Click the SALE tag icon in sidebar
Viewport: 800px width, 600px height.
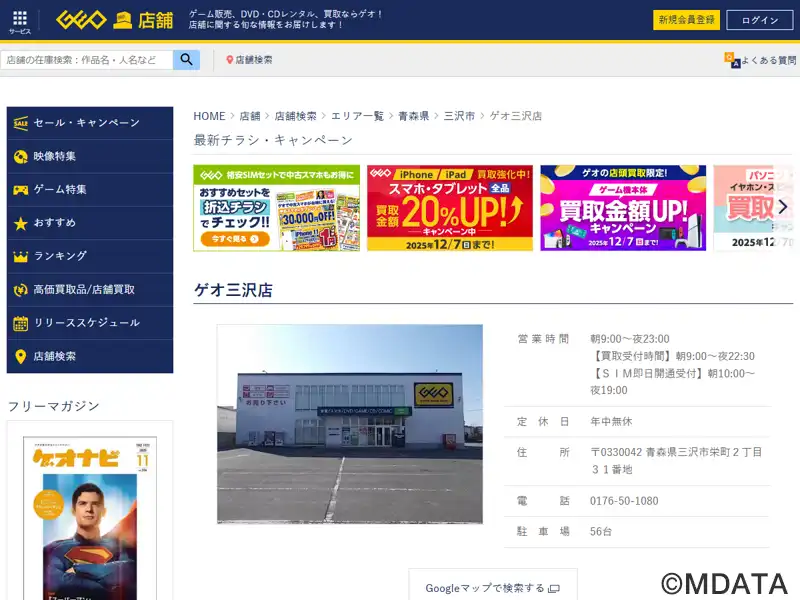click(x=20, y=123)
